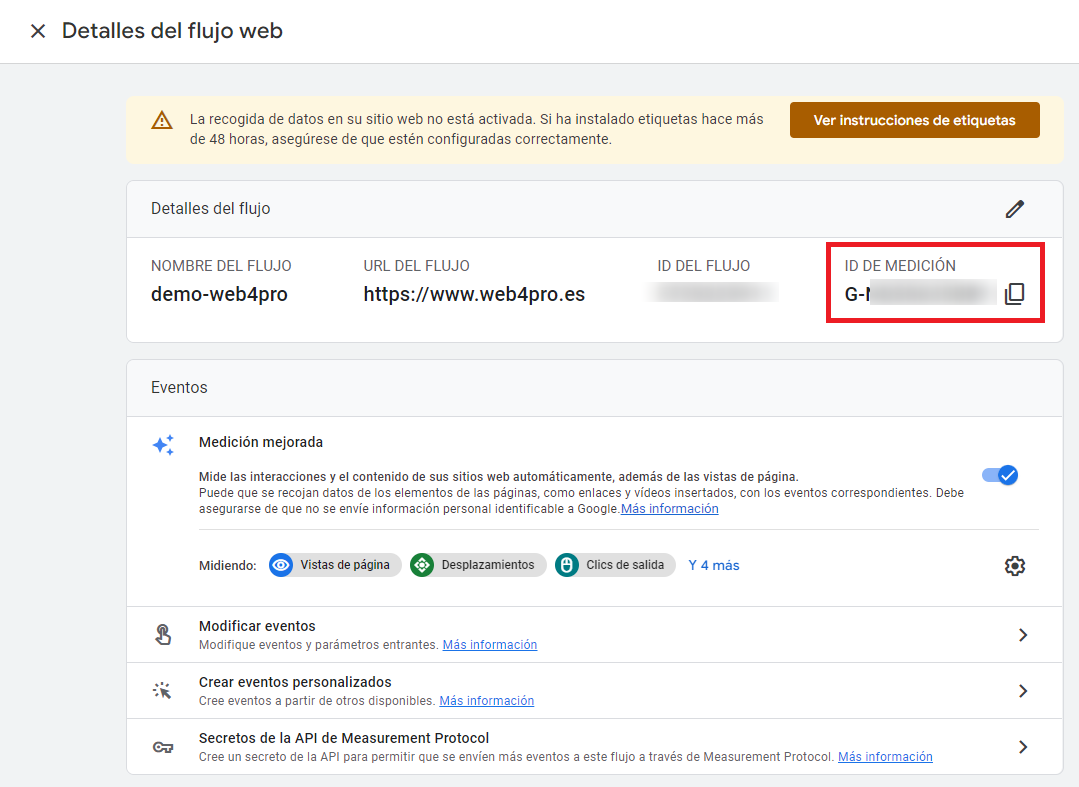This screenshot has height=787, width=1079.
Task: Click the warning triangle icon
Action: point(161,120)
